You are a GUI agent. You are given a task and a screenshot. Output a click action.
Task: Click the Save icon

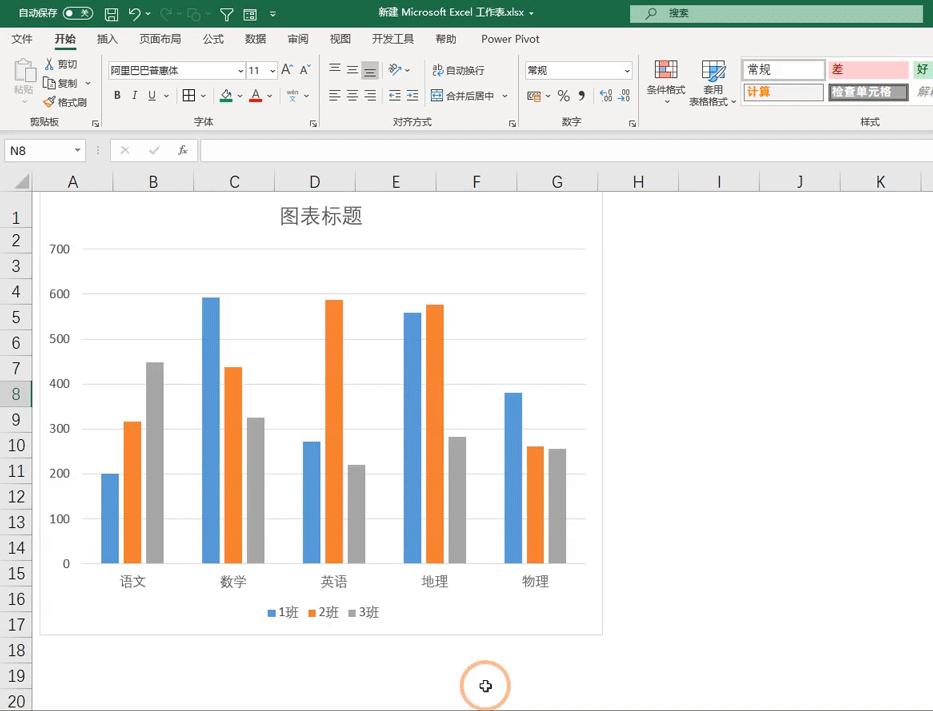click(110, 13)
